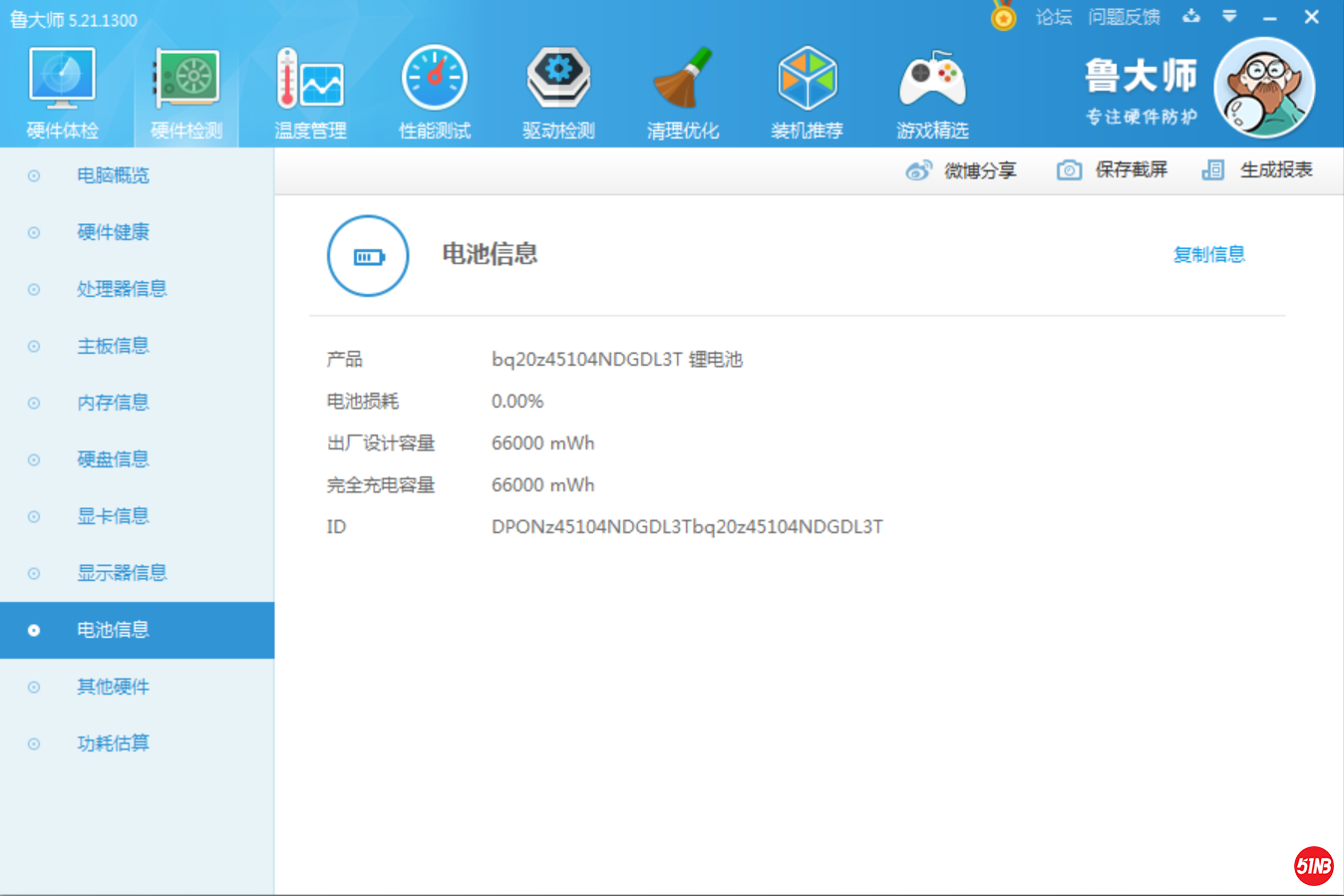This screenshot has width=1344, height=896.
Task: Open 显卡信息 from the sidebar
Action: click(113, 516)
